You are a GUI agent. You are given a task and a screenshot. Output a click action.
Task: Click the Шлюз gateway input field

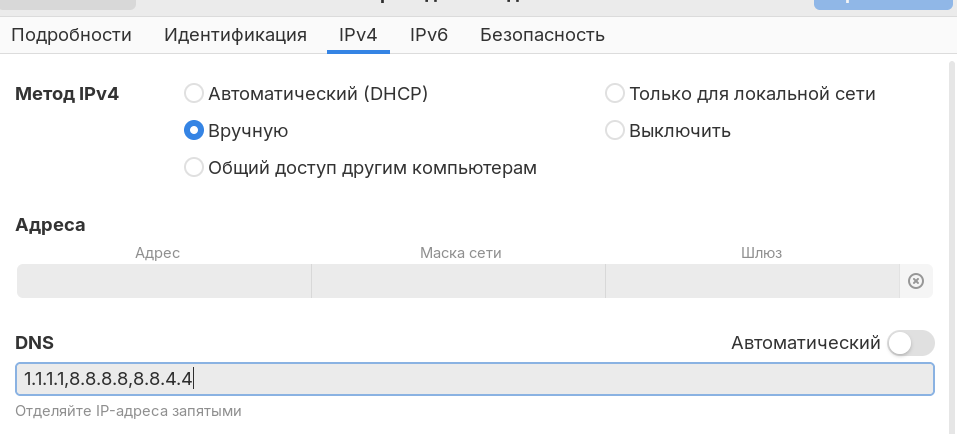click(x=752, y=281)
